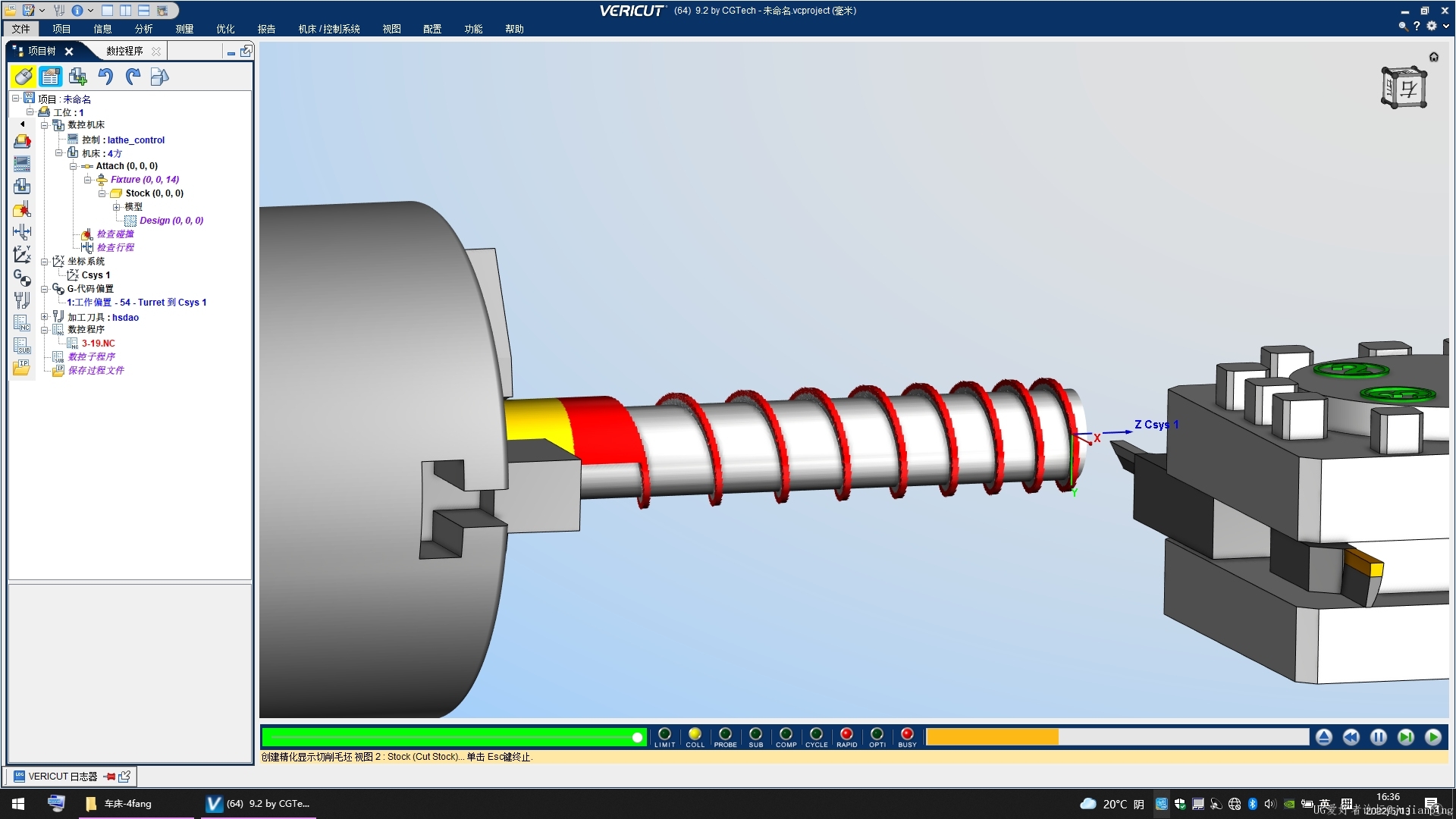
Task: Click the undo arrow in project tree toolbar
Action: click(x=105, y=77)
